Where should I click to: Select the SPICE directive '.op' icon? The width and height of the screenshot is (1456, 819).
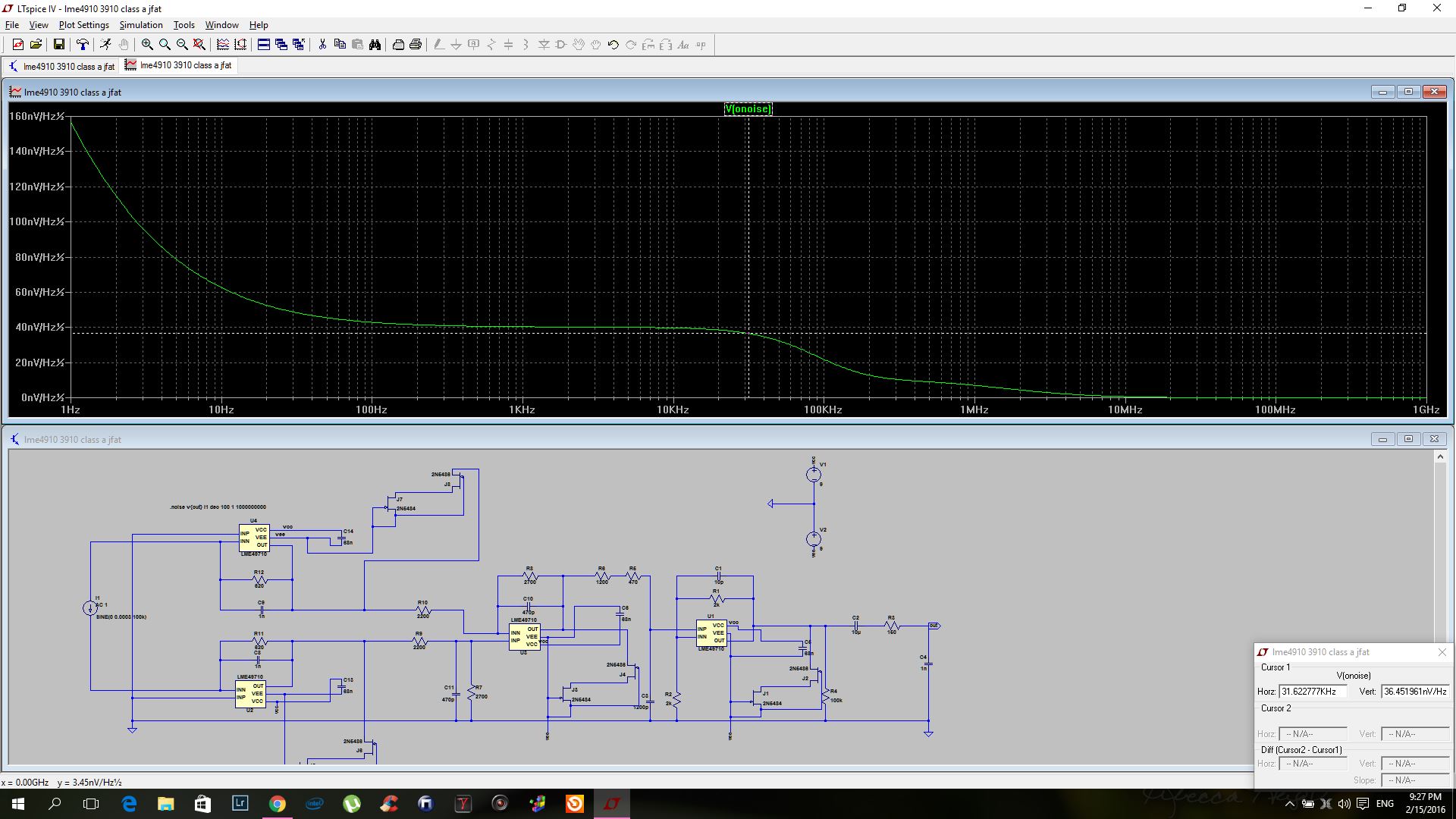coord(701,45)
